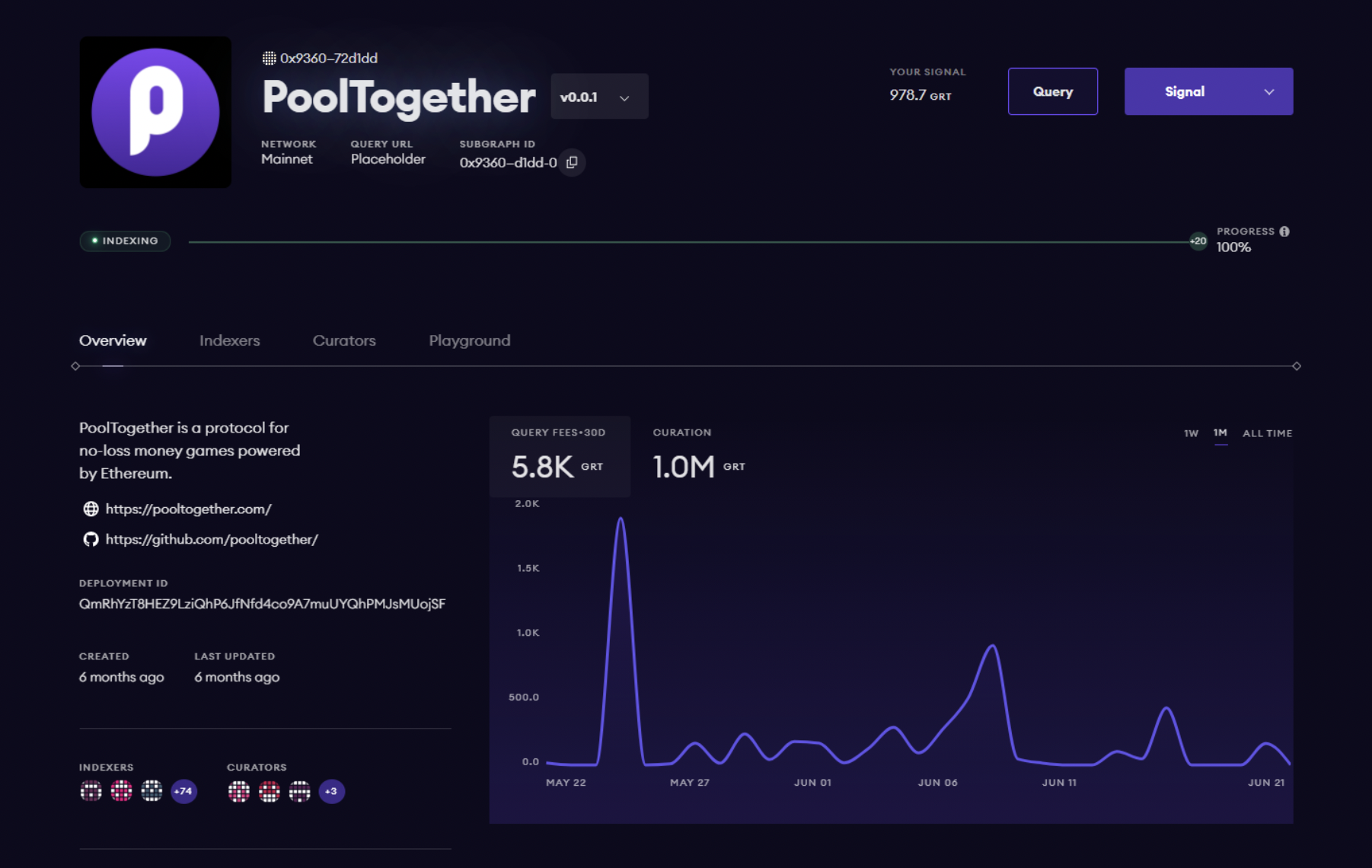The width and height of the screenshot is (1372, 868).
Task: Open the Signal dropdown arrow
Action: (x=1268, y=91)
